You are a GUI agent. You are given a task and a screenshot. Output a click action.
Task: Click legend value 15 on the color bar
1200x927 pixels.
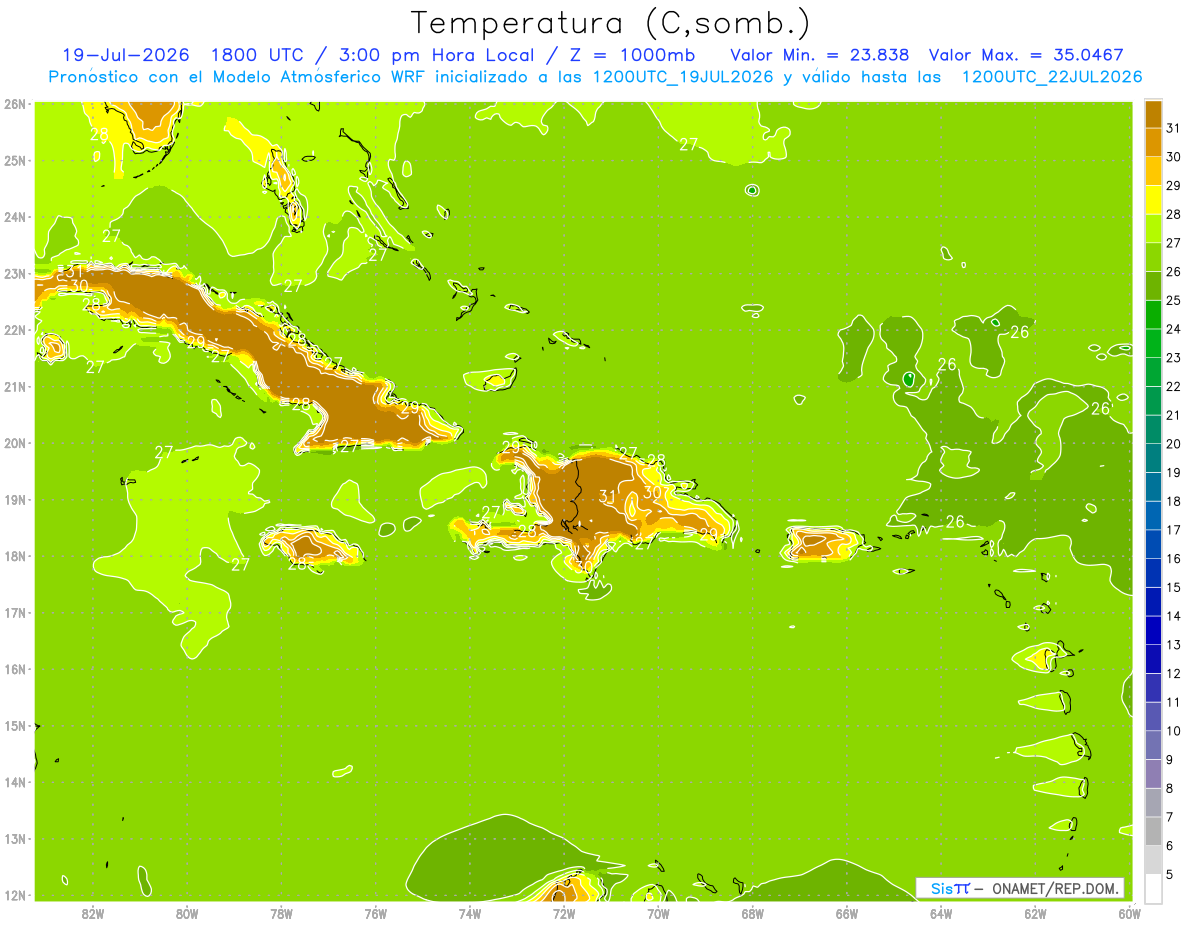(x=1174, y=588)
